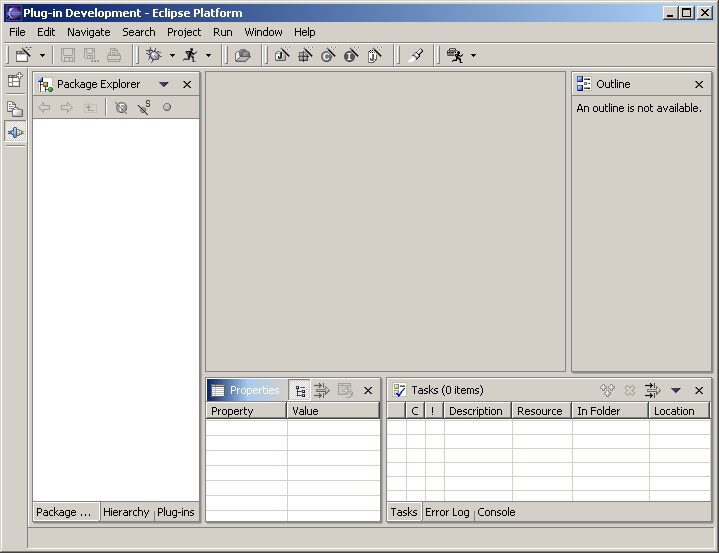
Task: Click the Run running-man toolbar icon
Action: click(190, 56)
